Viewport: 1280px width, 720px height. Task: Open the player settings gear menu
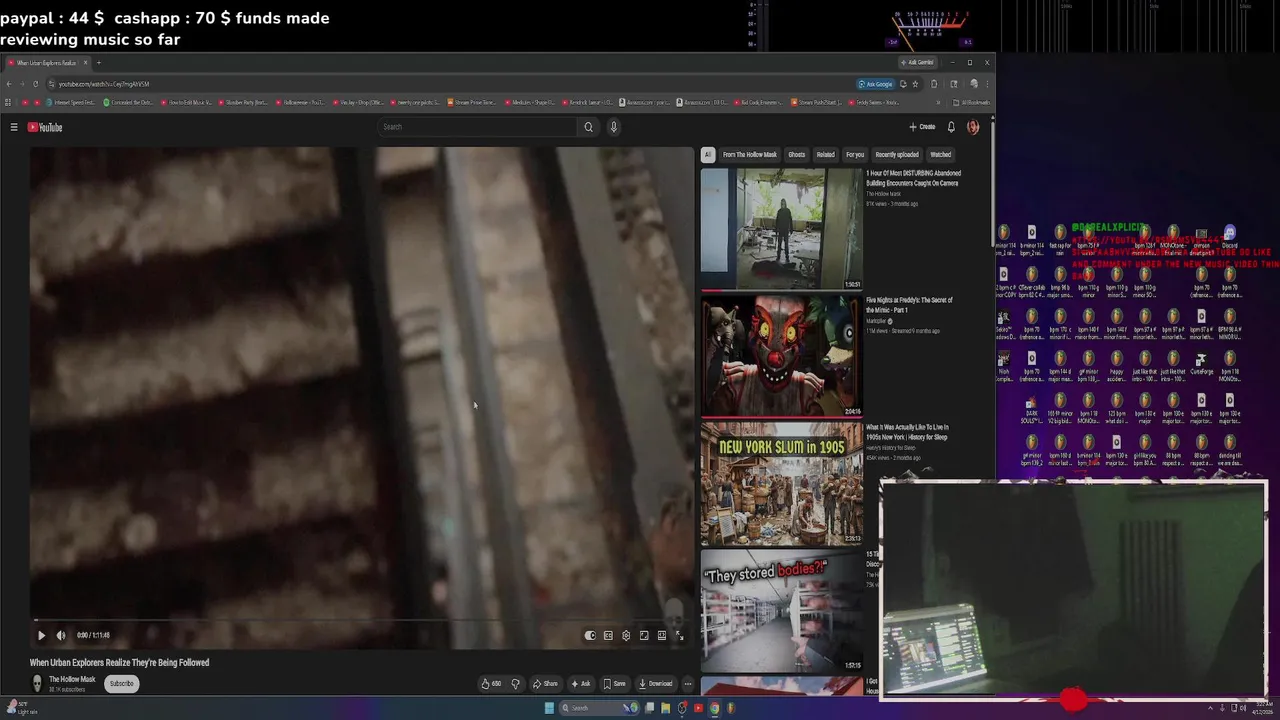click(626, 635)
